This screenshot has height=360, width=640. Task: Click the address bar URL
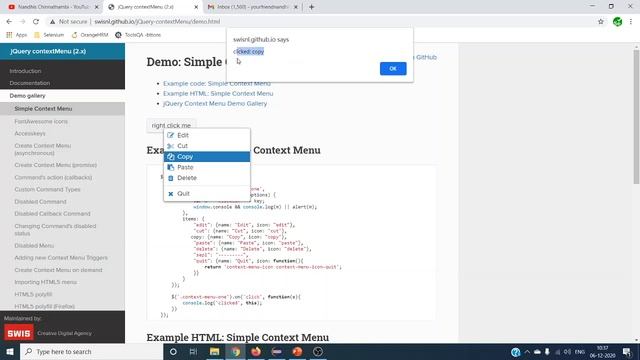[157, 22]
